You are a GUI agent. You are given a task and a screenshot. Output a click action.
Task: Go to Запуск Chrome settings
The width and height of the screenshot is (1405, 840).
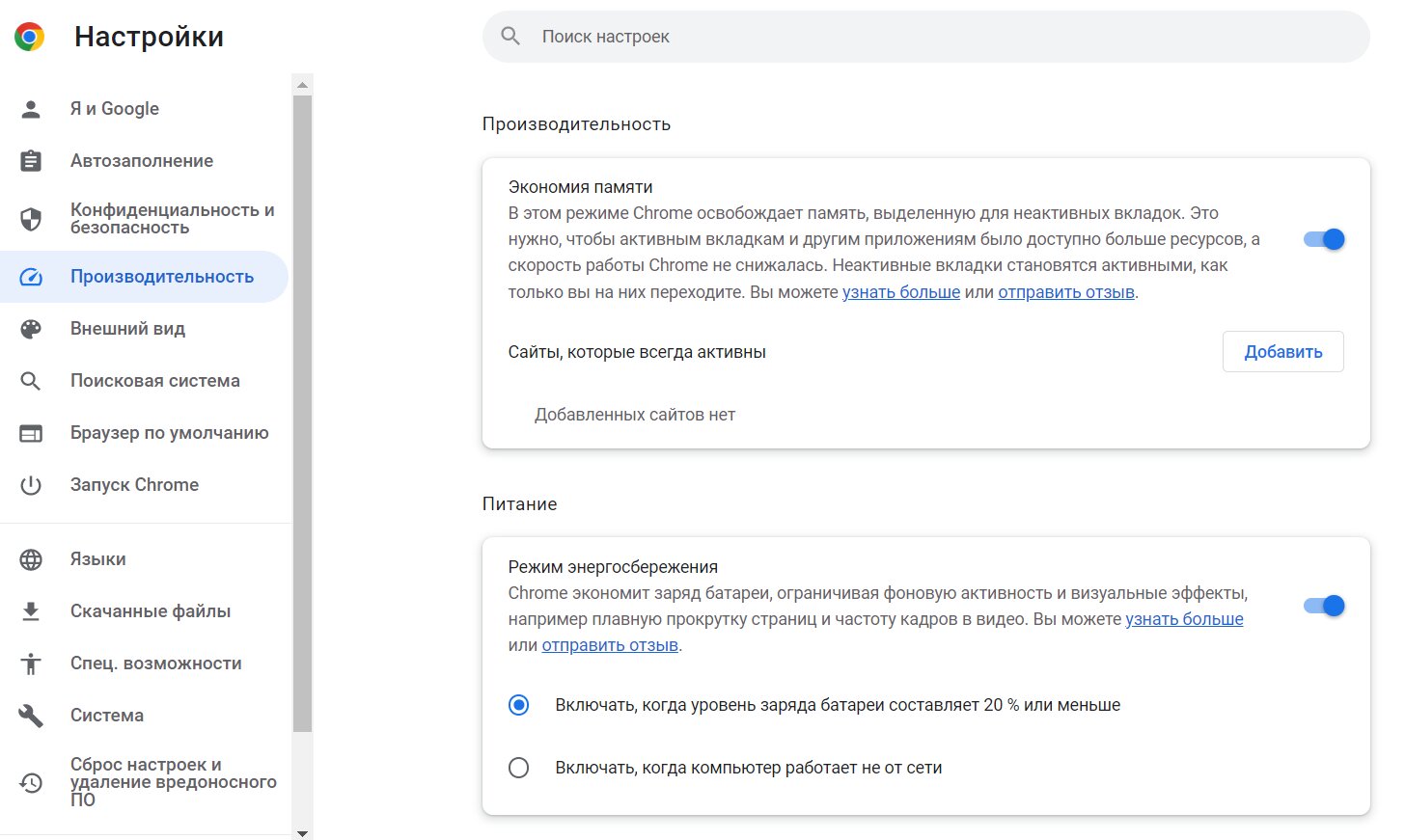145,485
